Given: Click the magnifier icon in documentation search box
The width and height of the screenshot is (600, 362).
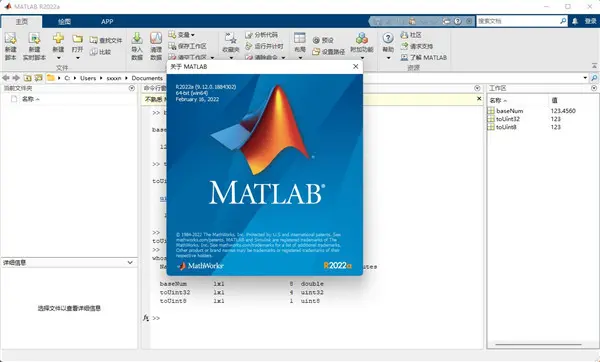Looking at the screenshot, I should coord(563,21).
